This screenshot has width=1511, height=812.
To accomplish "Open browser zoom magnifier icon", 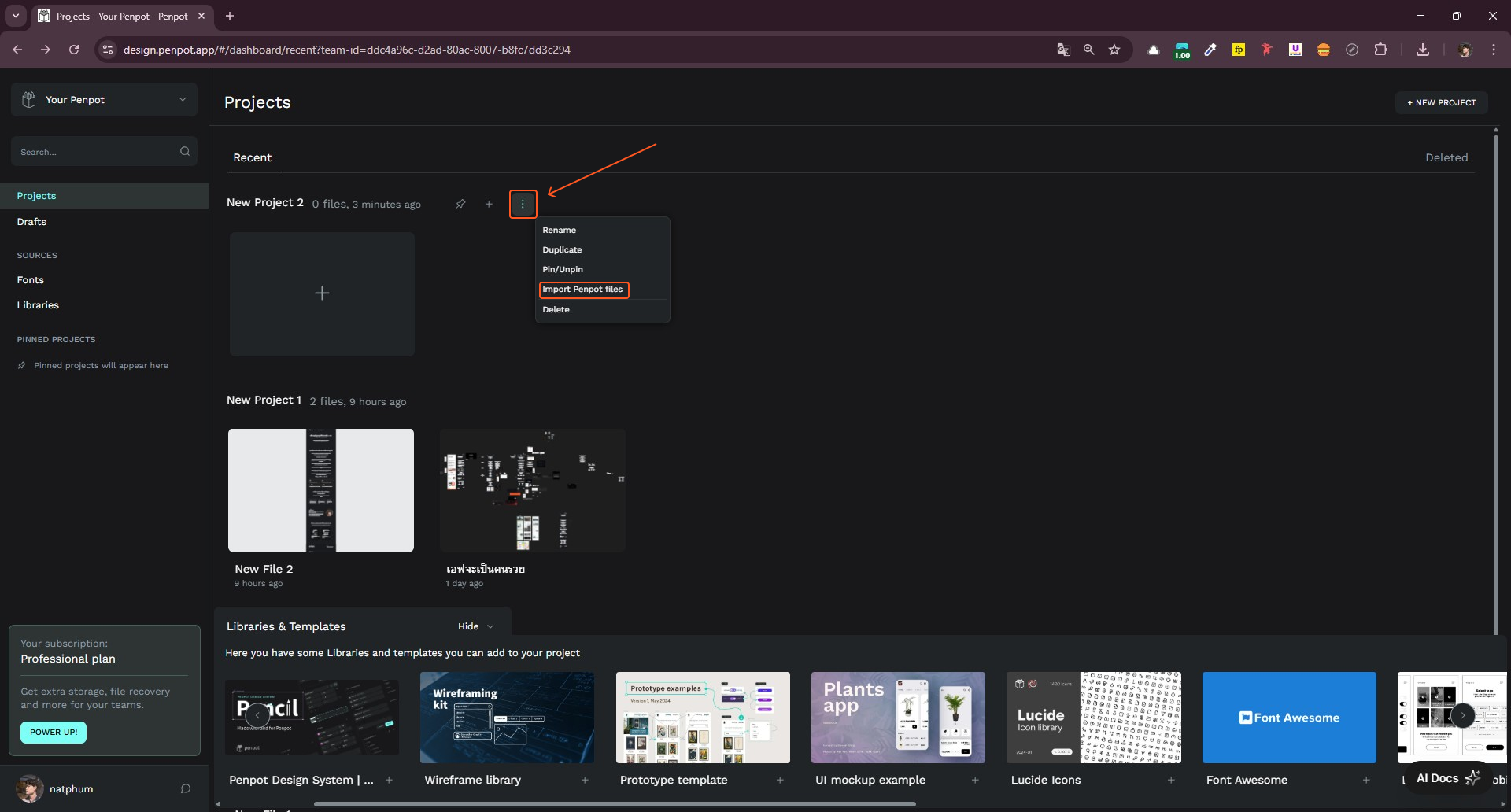I will (1089, 50).
